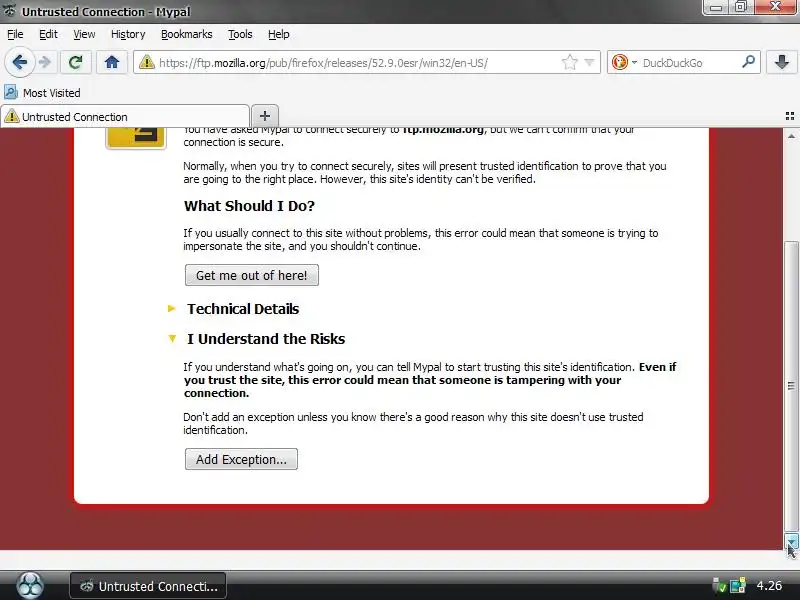Open the Downloads arrow button
Screen dimensions: 800x600
pyautogui.click(x=782, y=62)
